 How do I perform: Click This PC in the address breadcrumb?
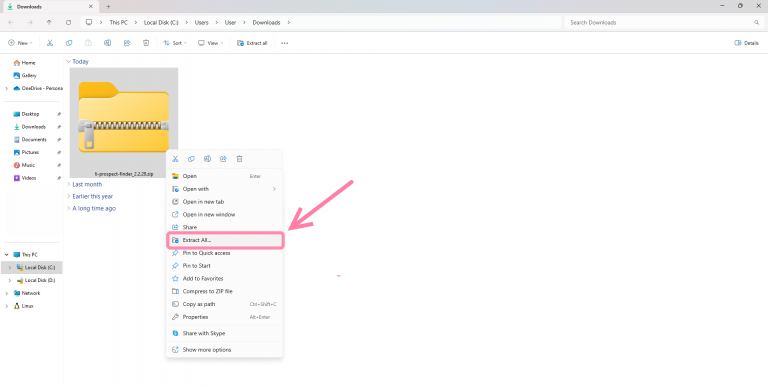(x=119, y=23)
